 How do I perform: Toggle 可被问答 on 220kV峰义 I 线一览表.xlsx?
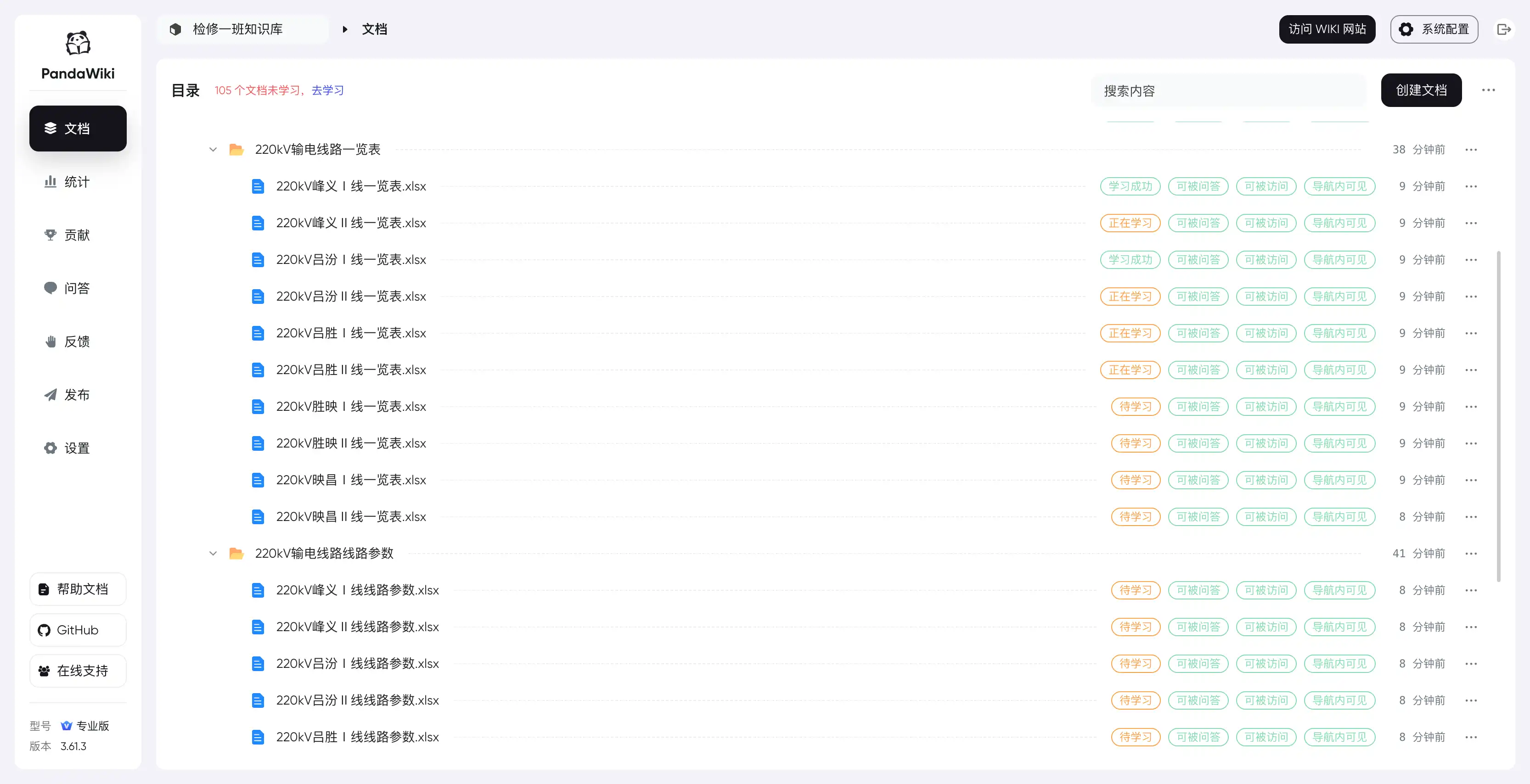(x=1198, y=186)
